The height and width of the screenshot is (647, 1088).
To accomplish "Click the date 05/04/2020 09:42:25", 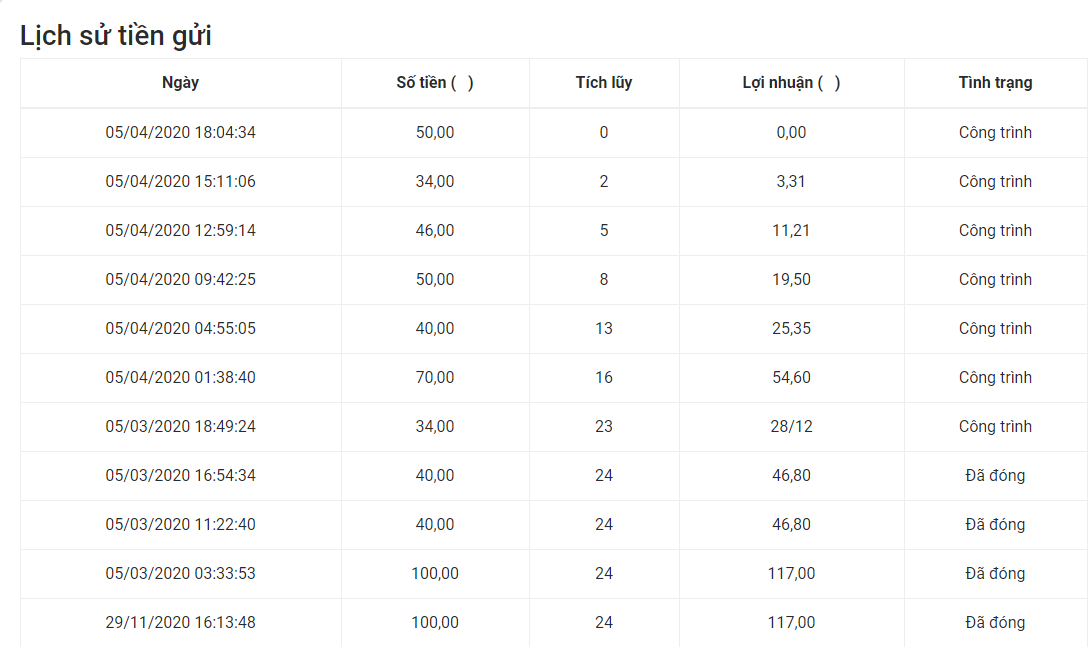I will tap(180, 279).
